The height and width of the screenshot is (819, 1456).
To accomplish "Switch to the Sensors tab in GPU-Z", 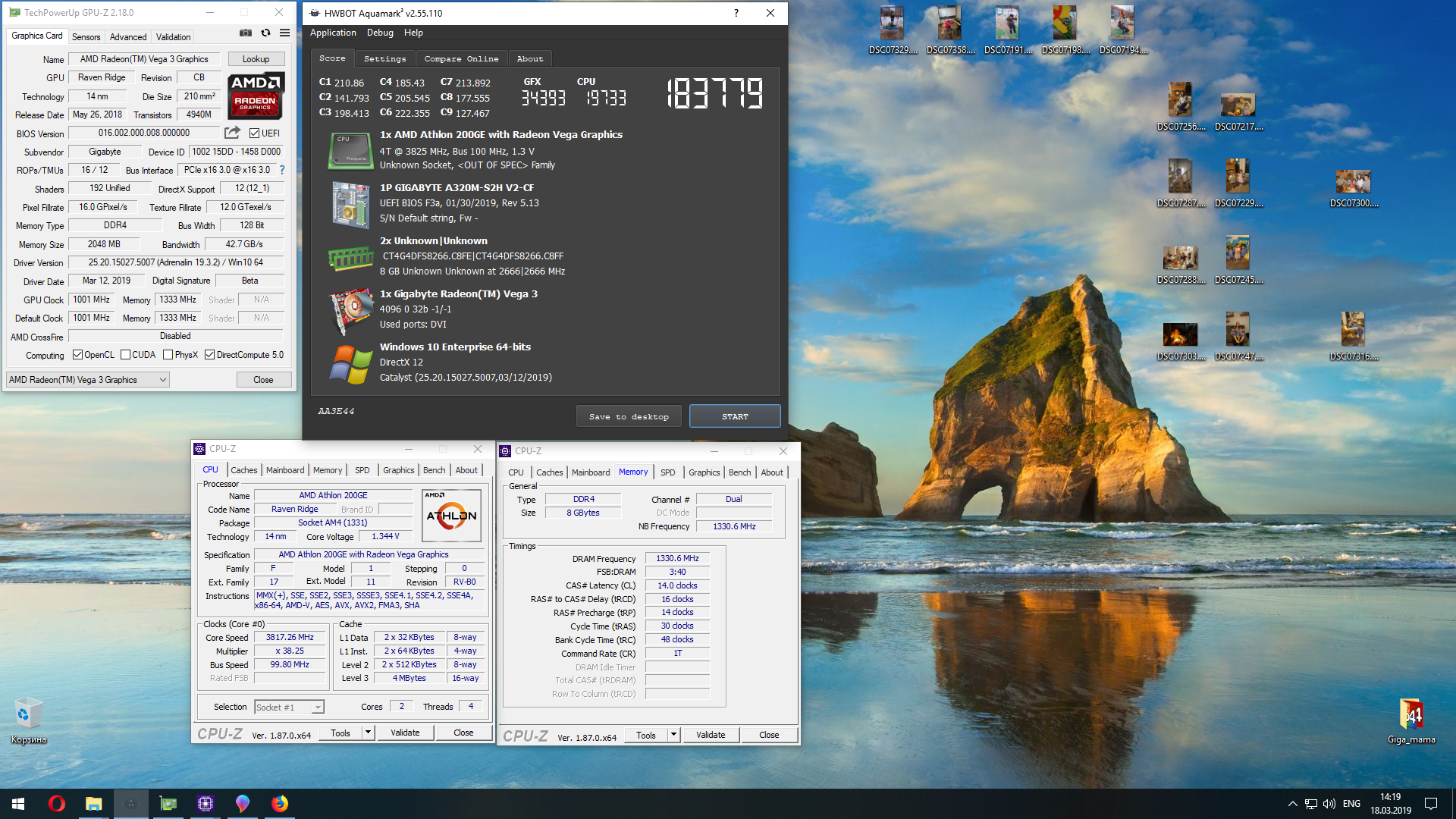I will click(x=86, y=36).
